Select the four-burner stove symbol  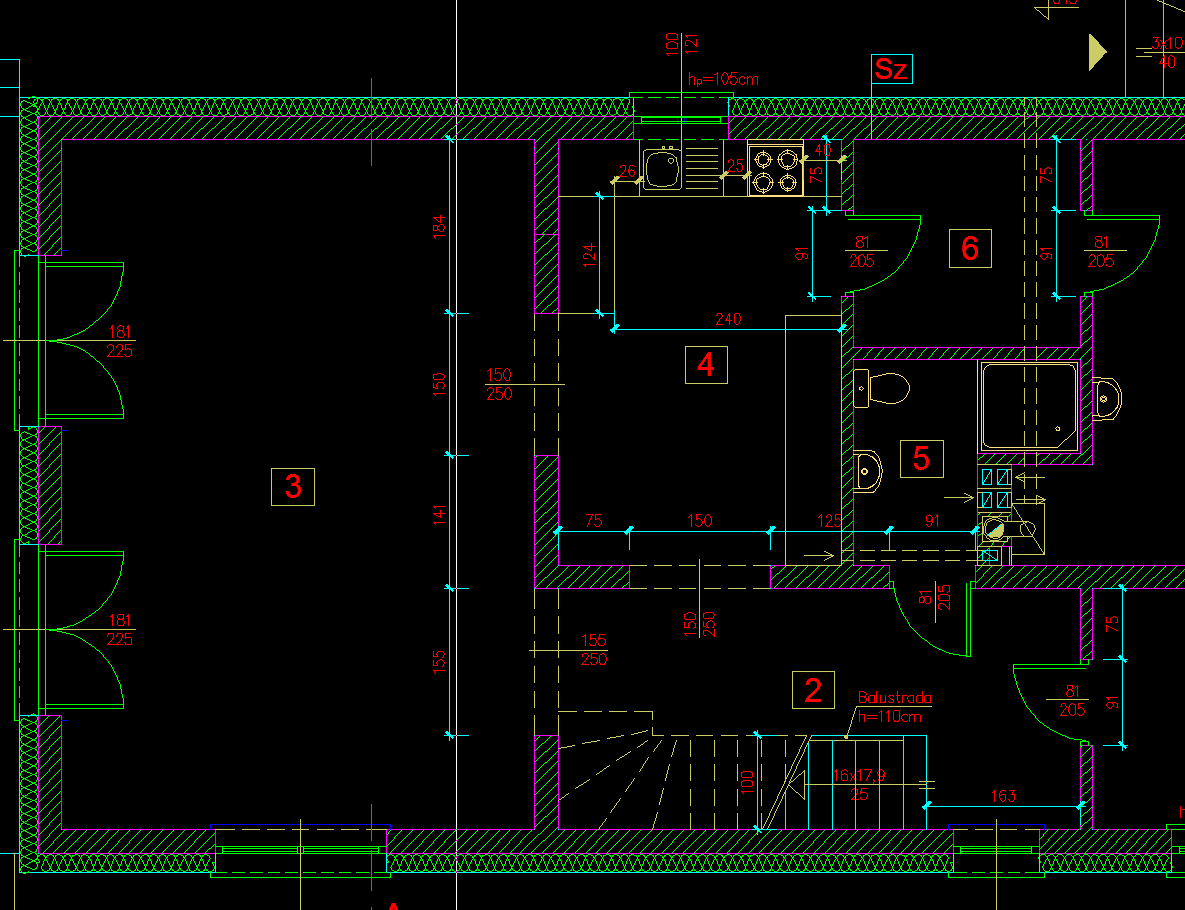776,170
